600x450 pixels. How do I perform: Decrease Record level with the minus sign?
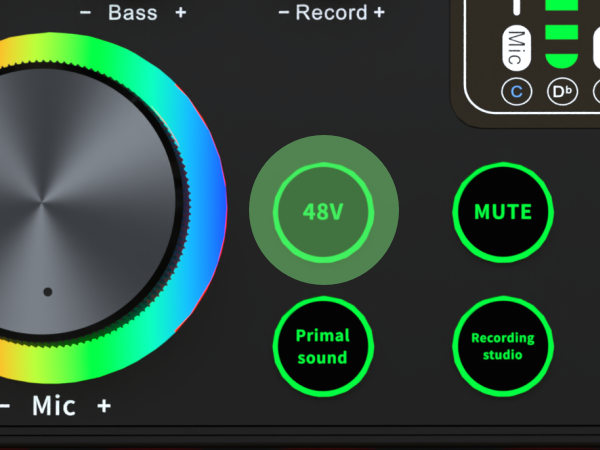(x=284, y=13)
